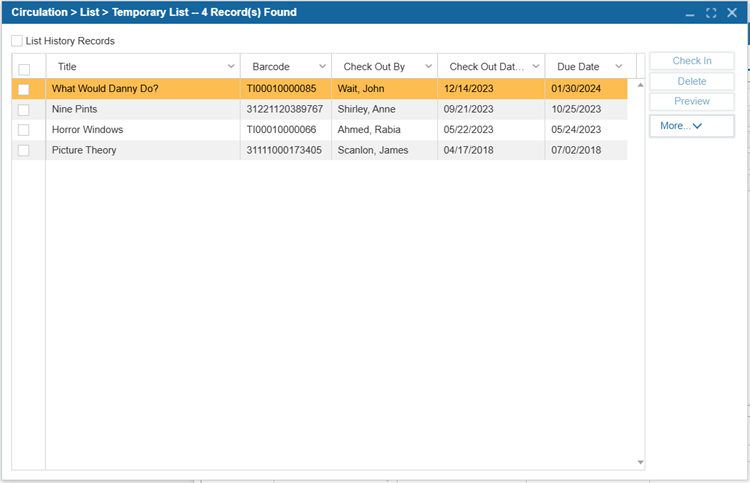Tick the select-all checkbox in table header
750x483 pixels.
(x=24, y=69)
